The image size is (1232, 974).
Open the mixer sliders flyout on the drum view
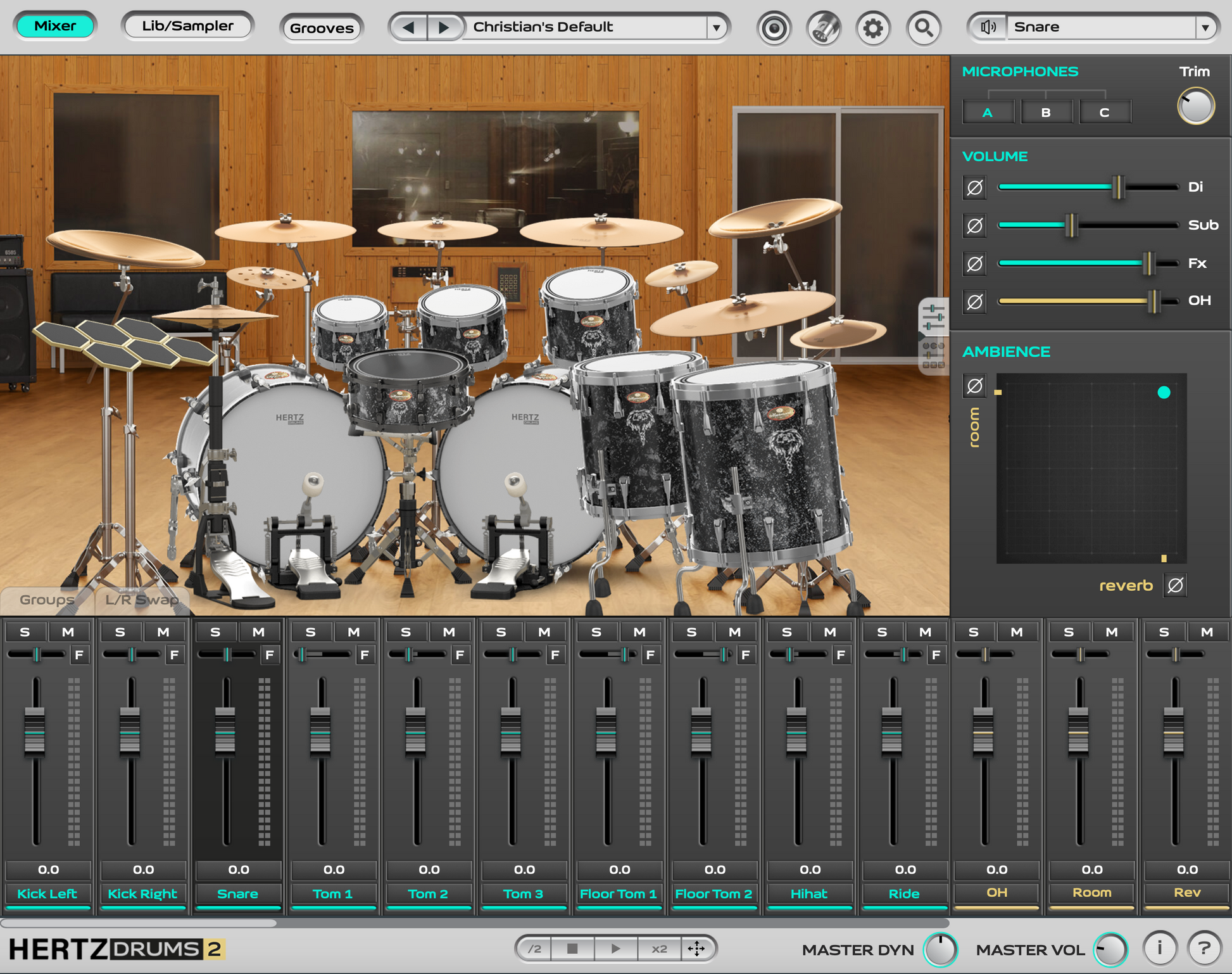click(x=933, y=317)
